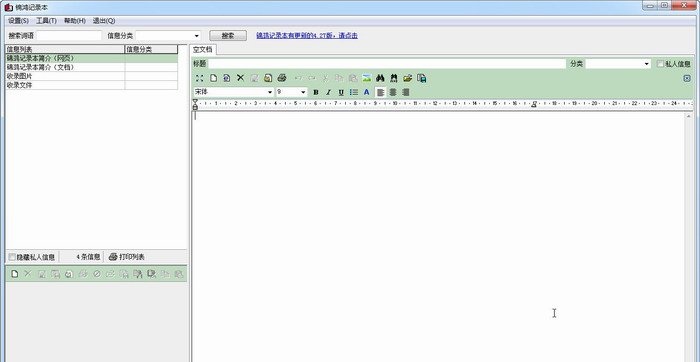Delete document with the black X icon
Screen dimensions: 700x362
point(240,78)
